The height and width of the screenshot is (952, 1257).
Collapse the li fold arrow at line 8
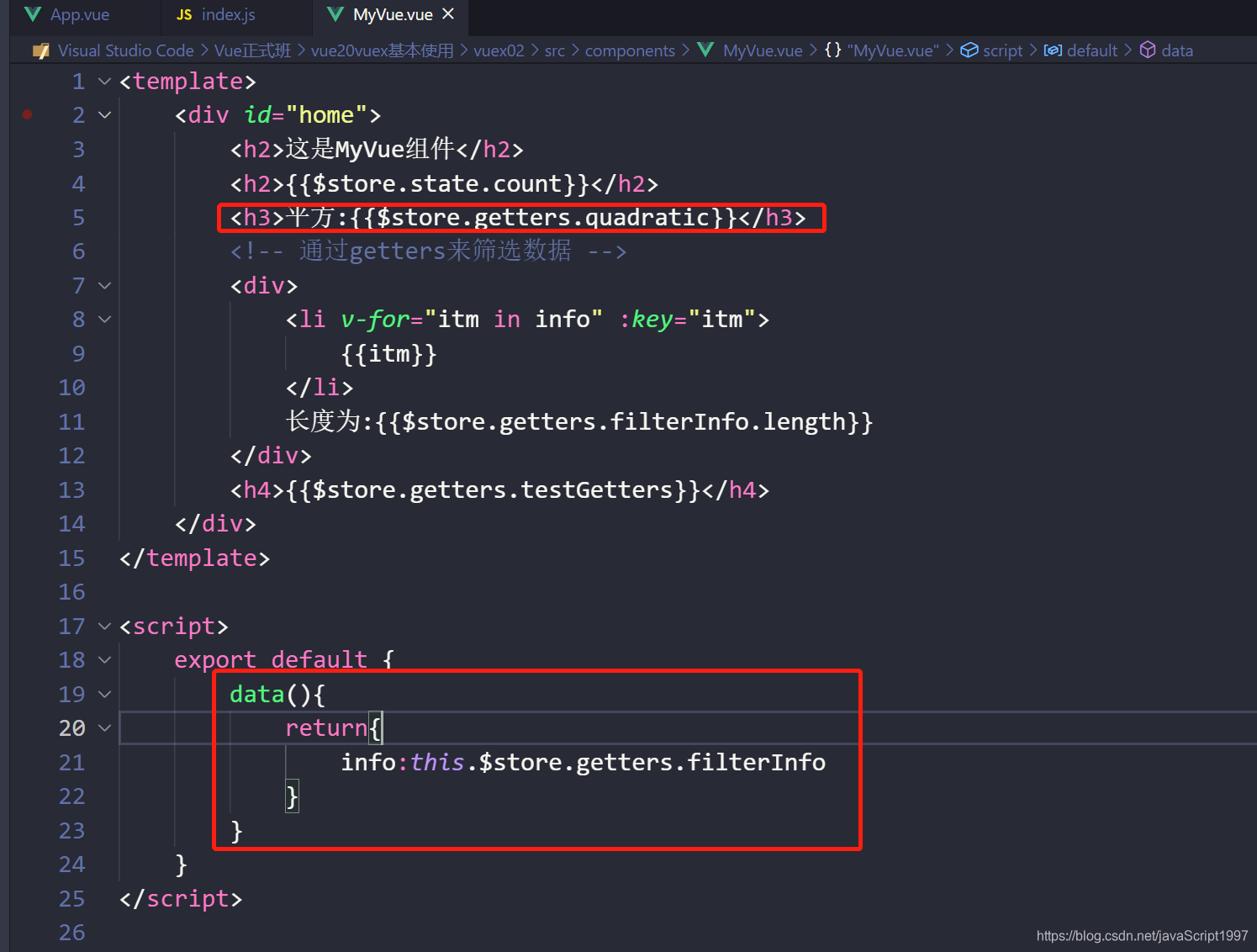105,320
